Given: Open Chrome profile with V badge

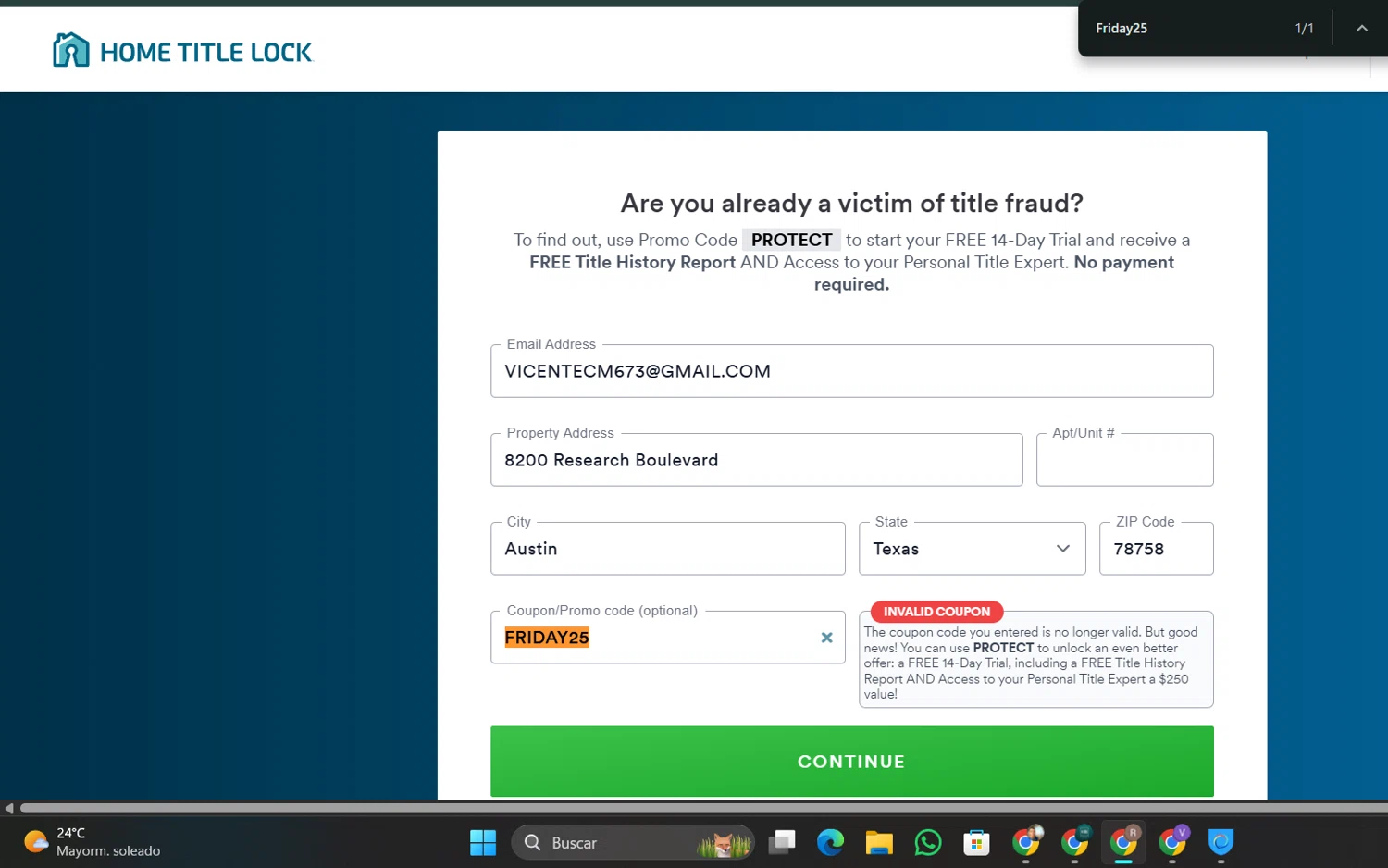Looking at the screenshot, I should tap(1172, 843).
